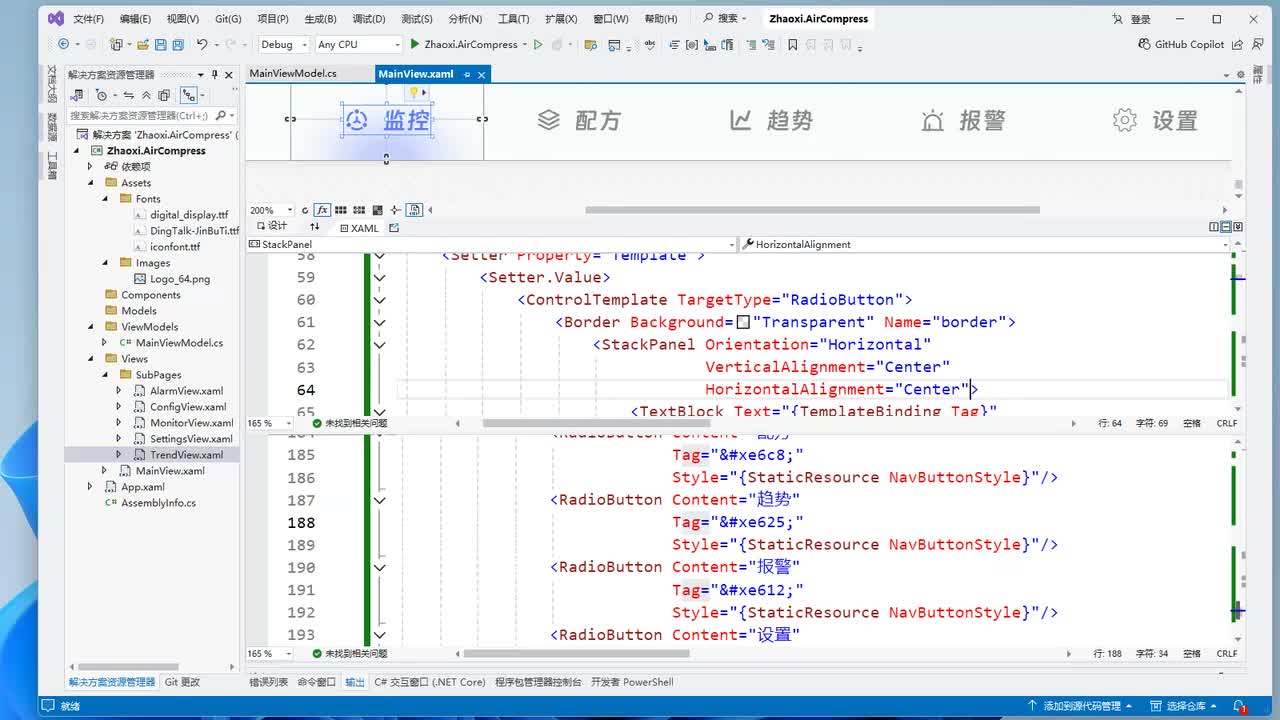Open the 文件(F) menu

(x=89, y=19)
